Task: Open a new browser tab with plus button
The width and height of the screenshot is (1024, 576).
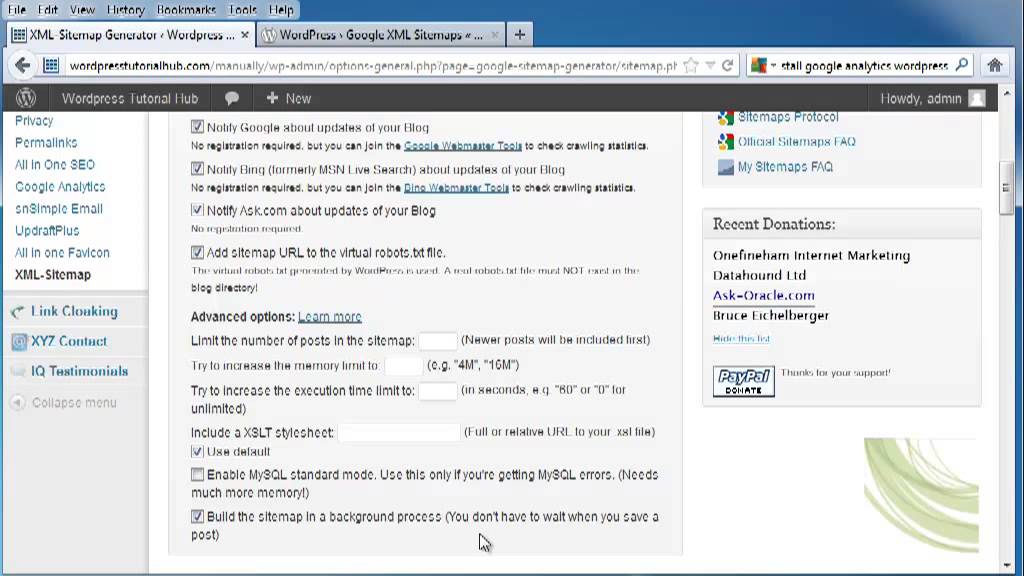Action: (520, 35)
